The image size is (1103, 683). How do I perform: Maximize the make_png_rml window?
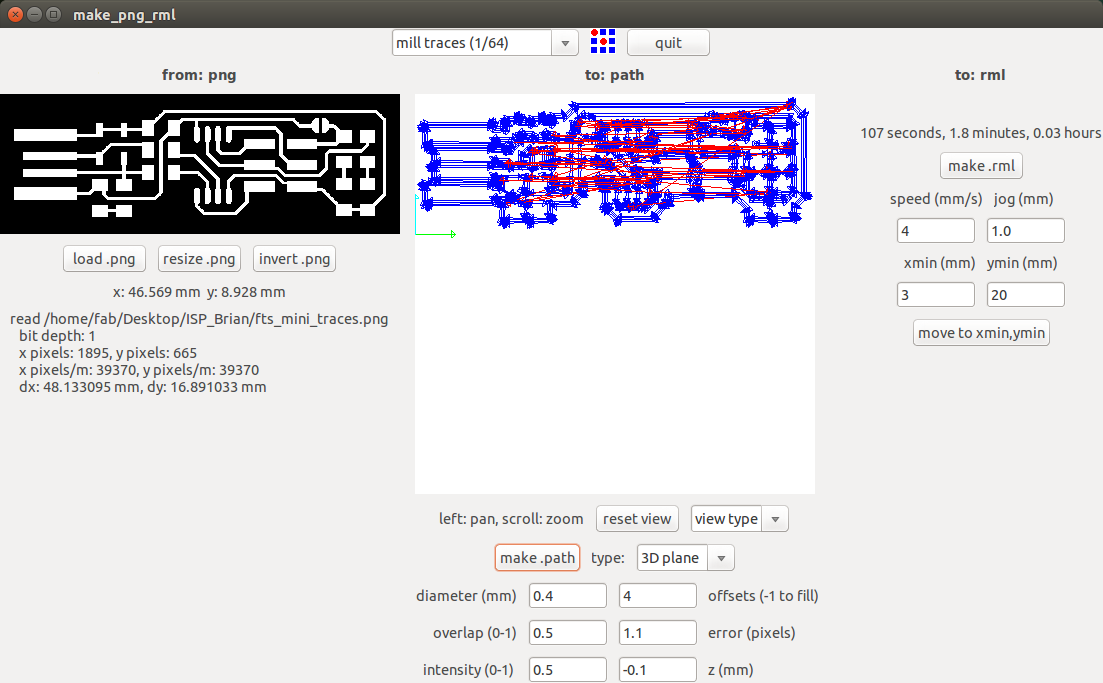[x=53, y=14]
